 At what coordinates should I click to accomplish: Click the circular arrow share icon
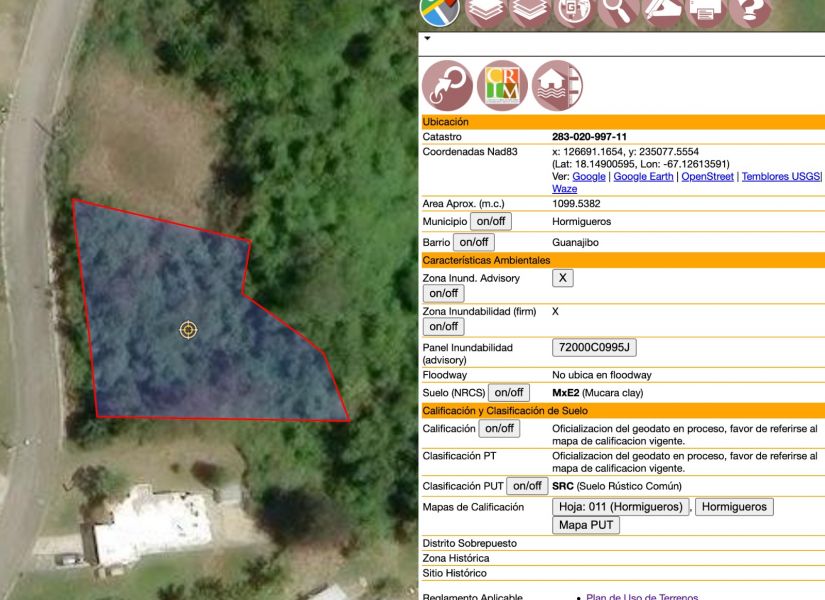(447, 86)
